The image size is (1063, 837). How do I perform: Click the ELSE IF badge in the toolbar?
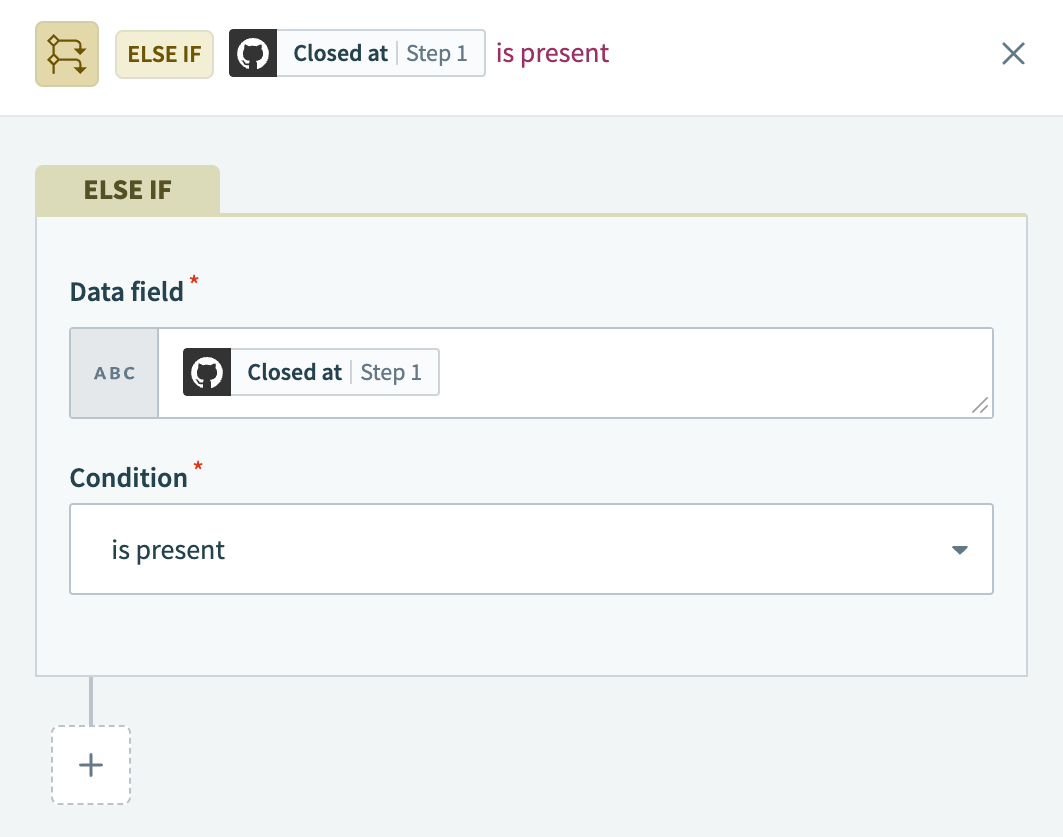click(164, 54)
